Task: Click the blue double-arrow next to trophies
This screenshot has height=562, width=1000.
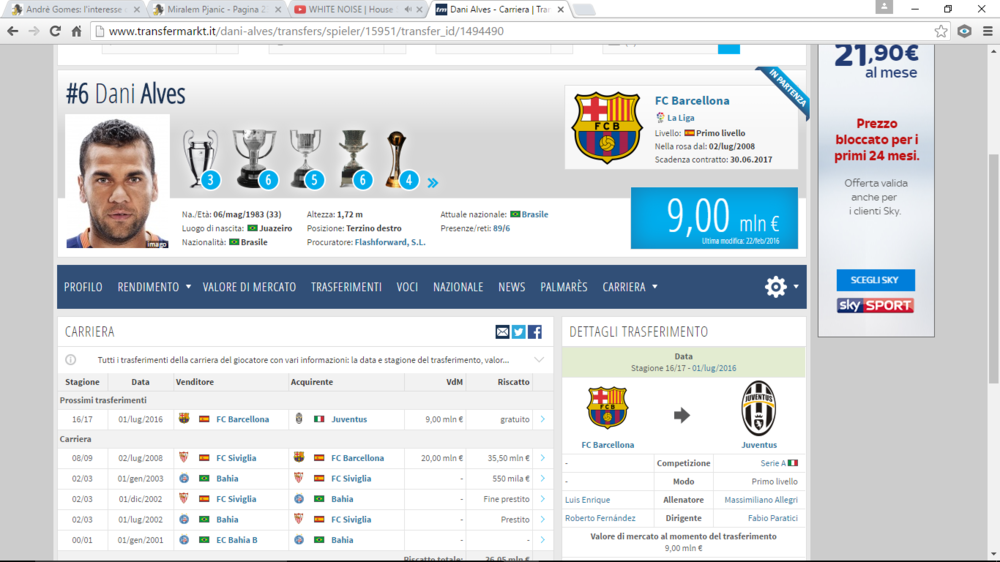Action: (x=433, y=183)
